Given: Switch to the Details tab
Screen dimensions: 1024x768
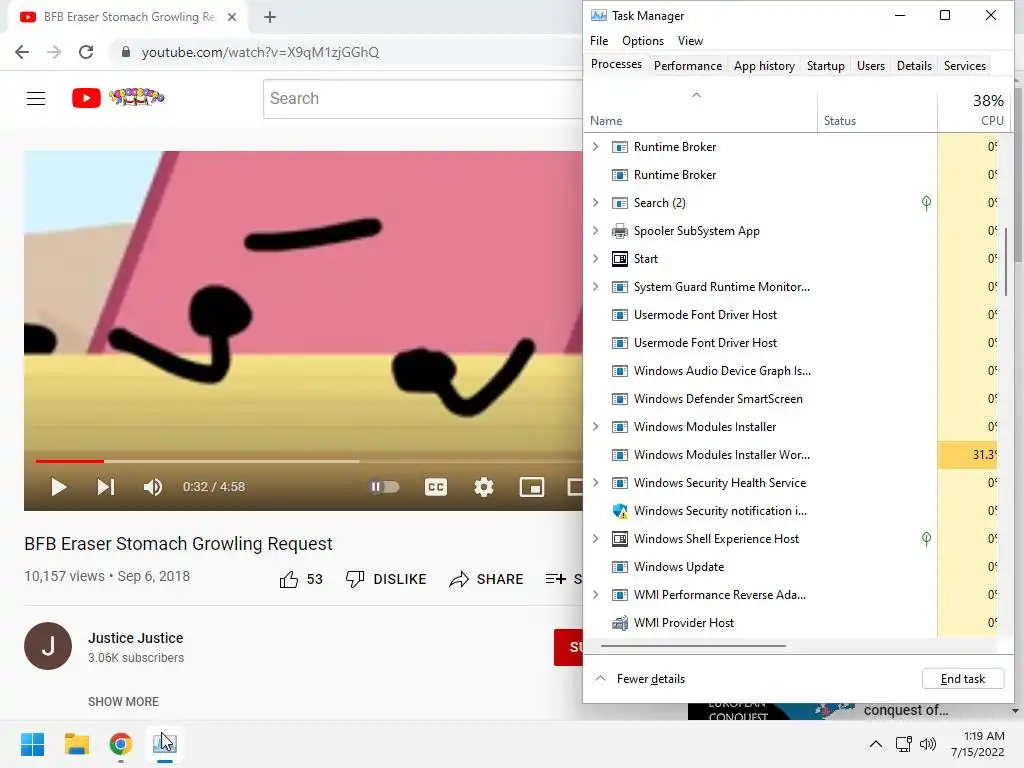Looking at the screenshot, I should pyautogui.click(x=914, y=66).
